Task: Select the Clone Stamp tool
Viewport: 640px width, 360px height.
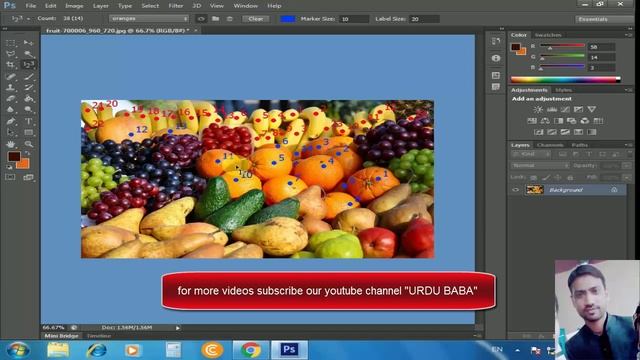Action: [x=11, y=87]
